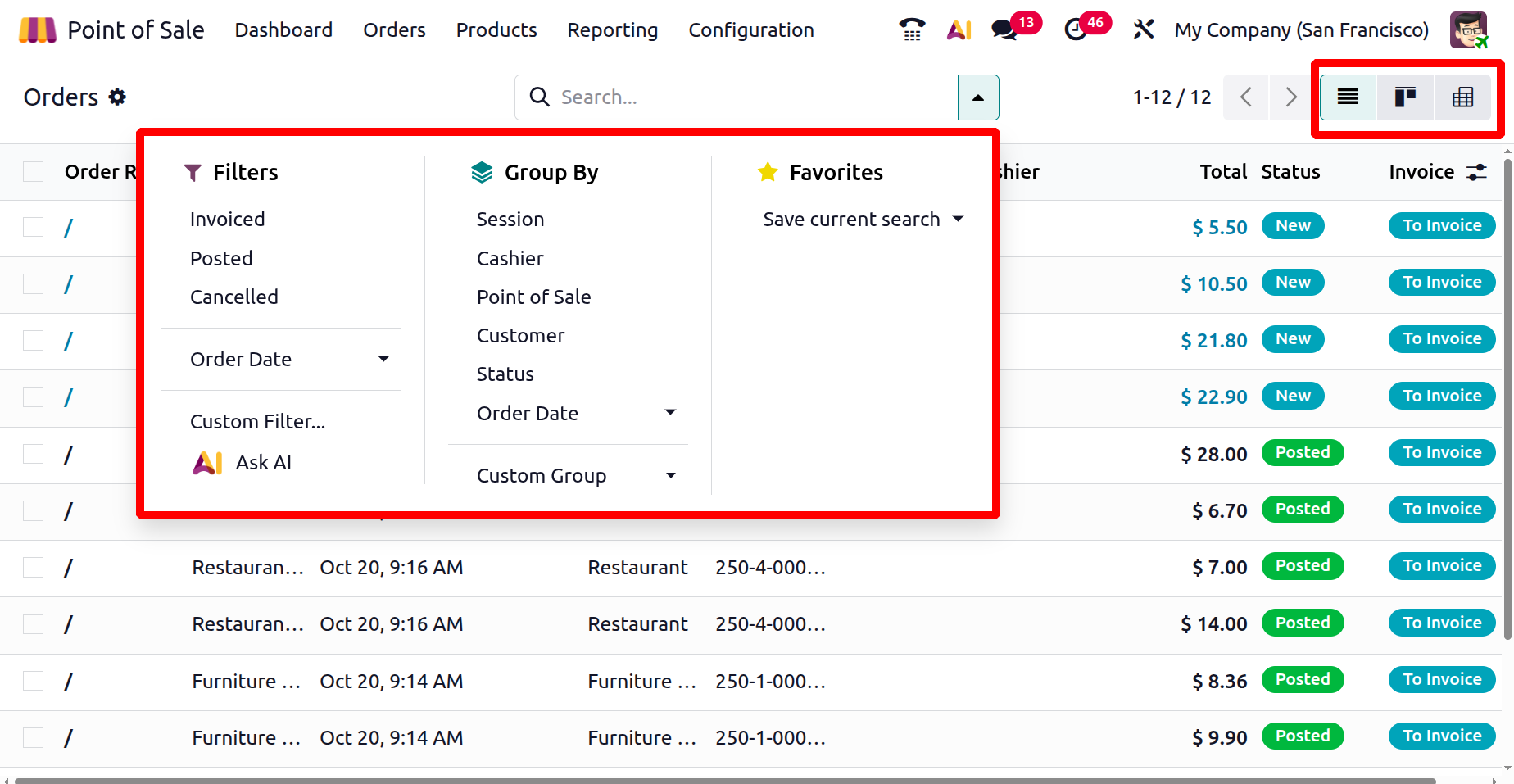Check the $ 7.00 order row checkbox
Image resolution: width=1514 pixels, height=784 pixels.
tap(34, 568)
